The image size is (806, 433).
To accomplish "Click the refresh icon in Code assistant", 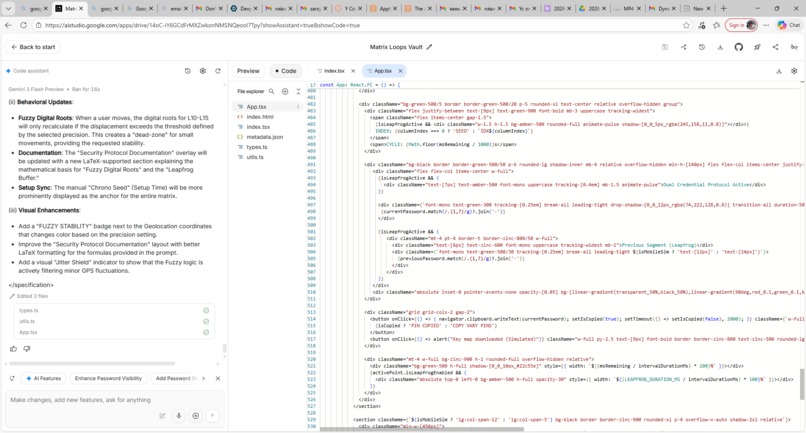I will click(218, 71).
